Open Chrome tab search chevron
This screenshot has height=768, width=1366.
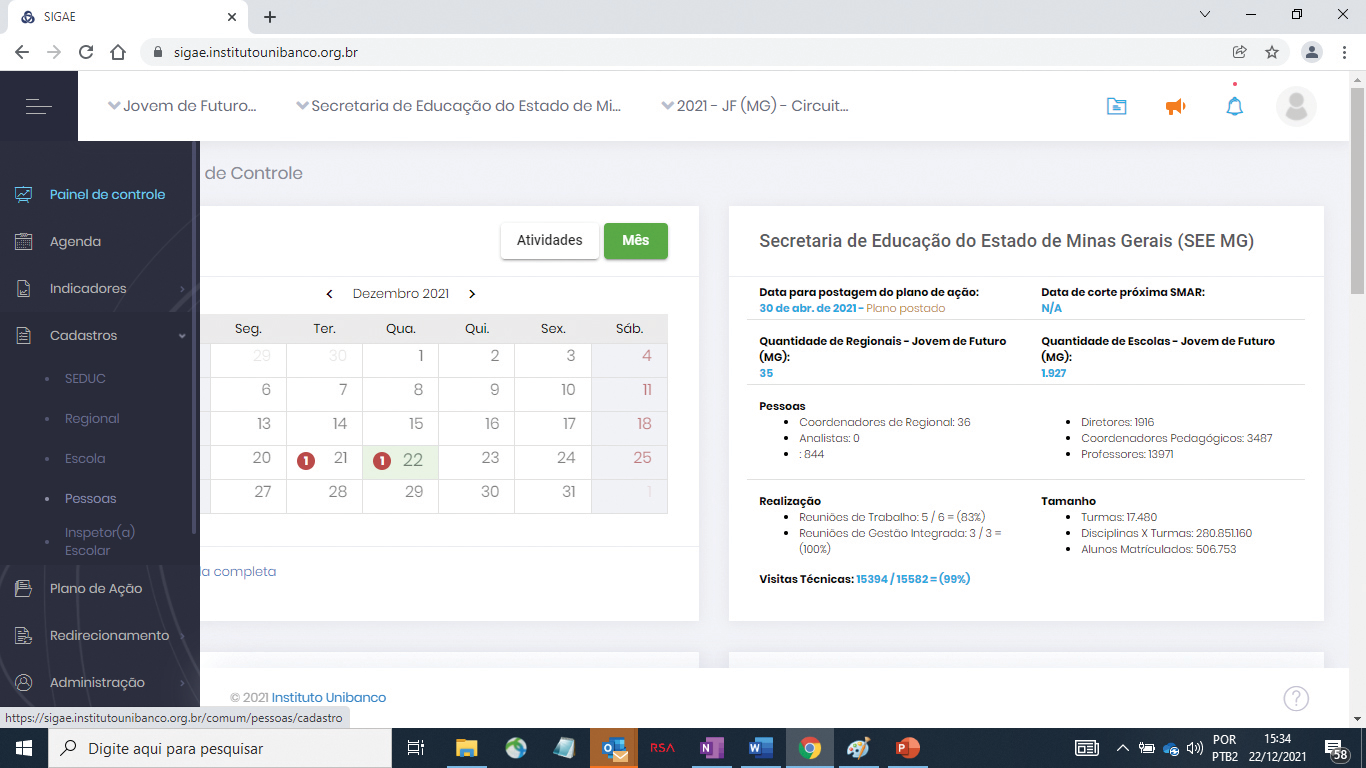1205,15
